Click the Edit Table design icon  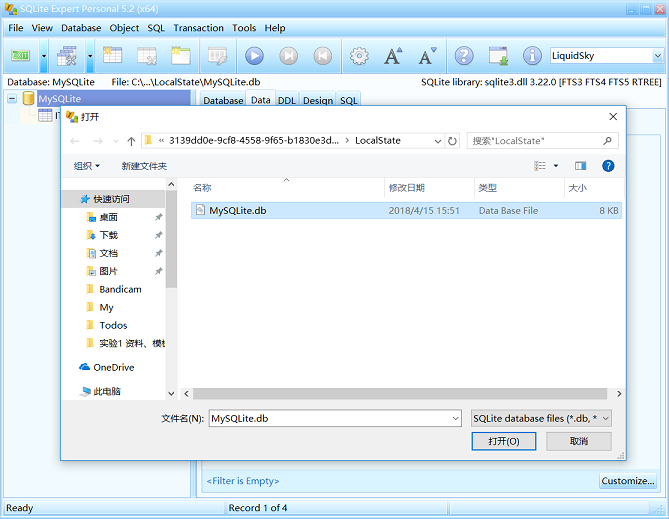coord(218,56)
